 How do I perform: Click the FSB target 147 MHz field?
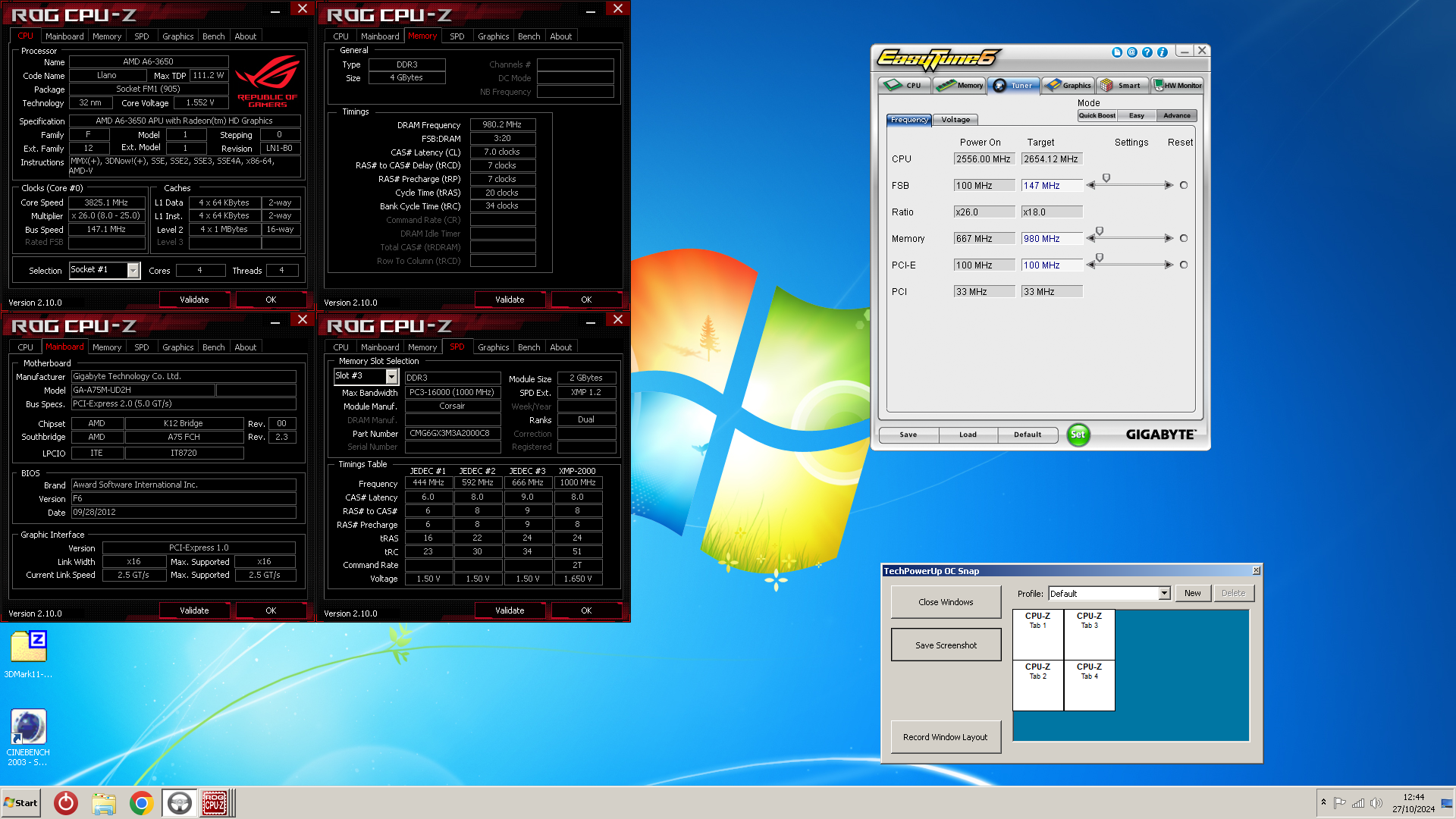tap(1052, 185)
